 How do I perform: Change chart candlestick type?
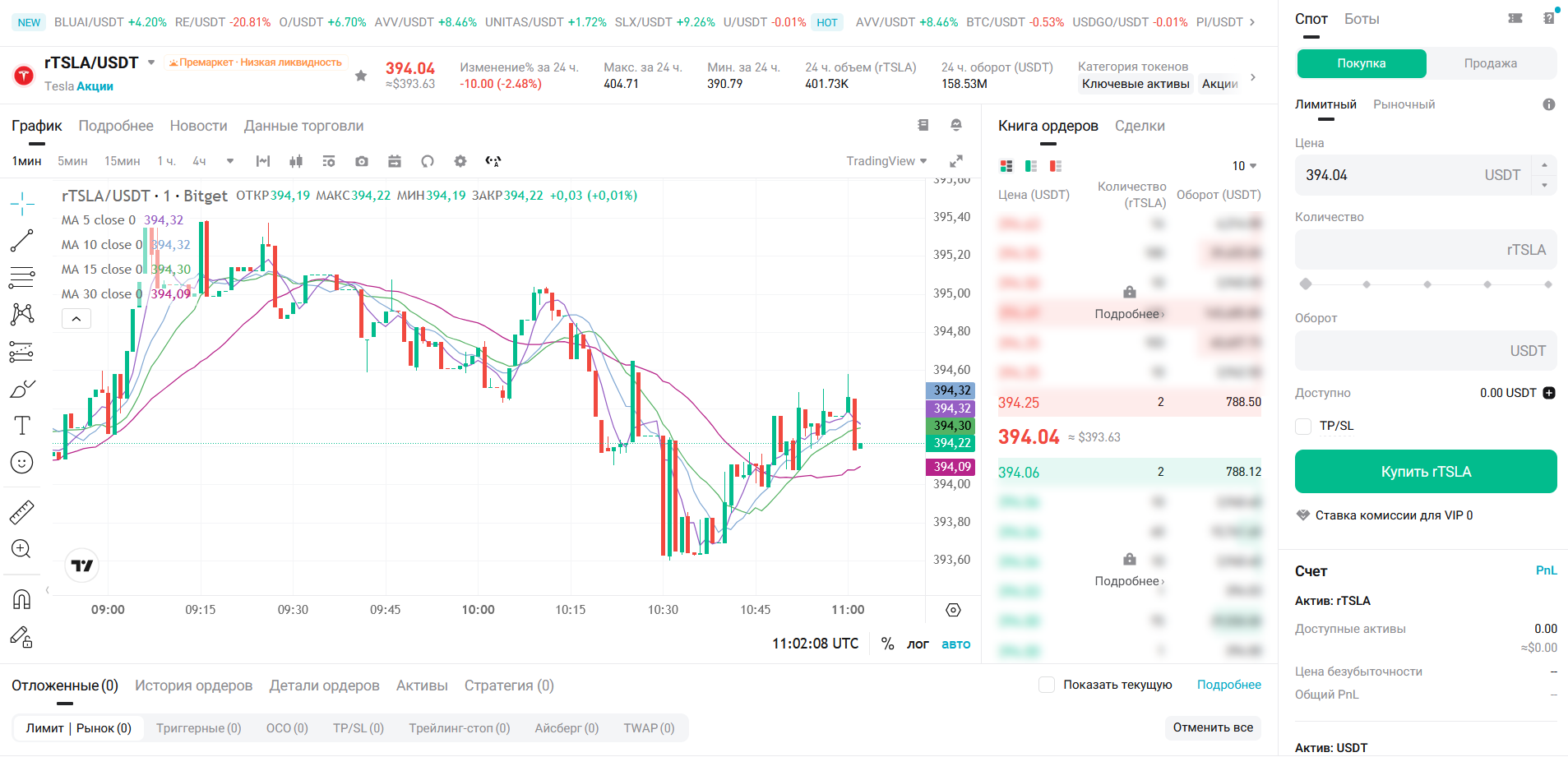pos(296,161)
